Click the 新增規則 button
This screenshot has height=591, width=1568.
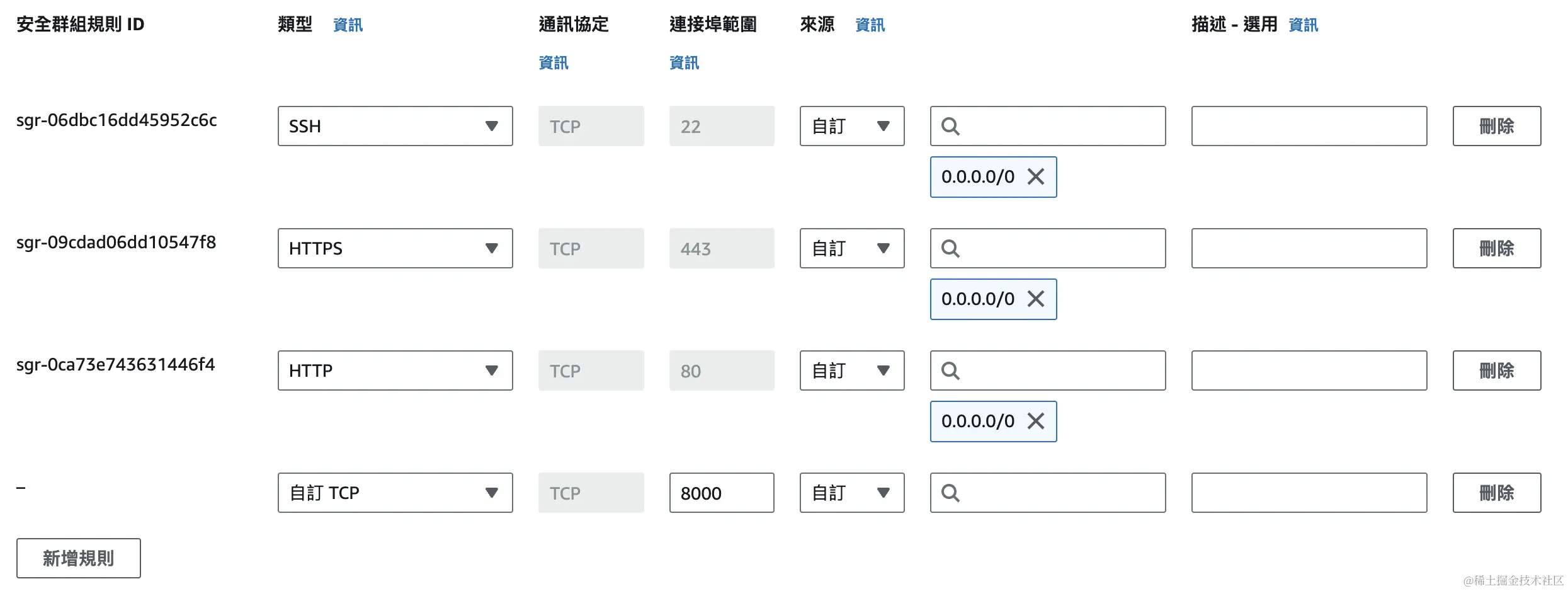78,558
